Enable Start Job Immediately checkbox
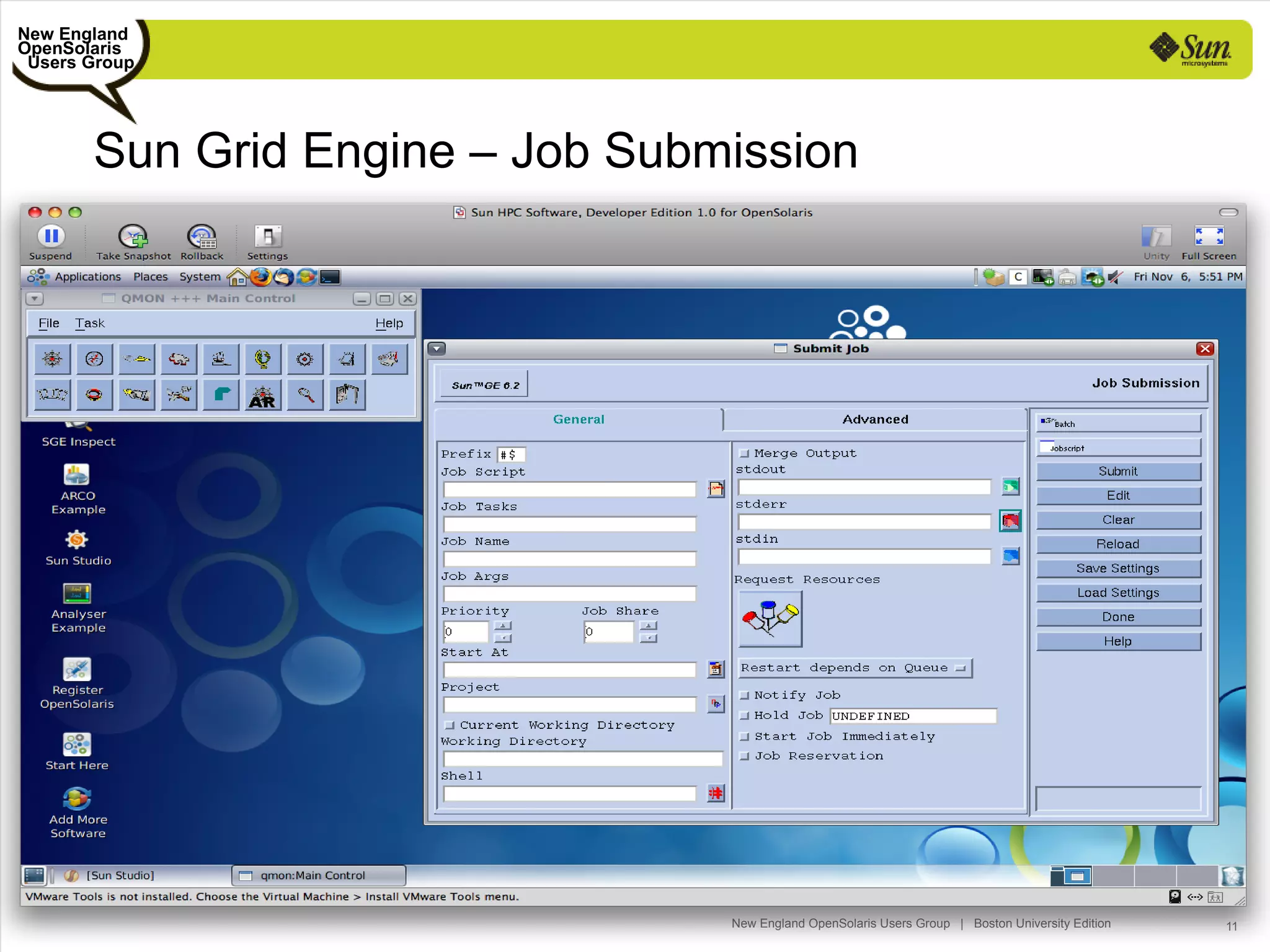The width and height of the screenshot is (1270, 952). (x=744, y=737)
